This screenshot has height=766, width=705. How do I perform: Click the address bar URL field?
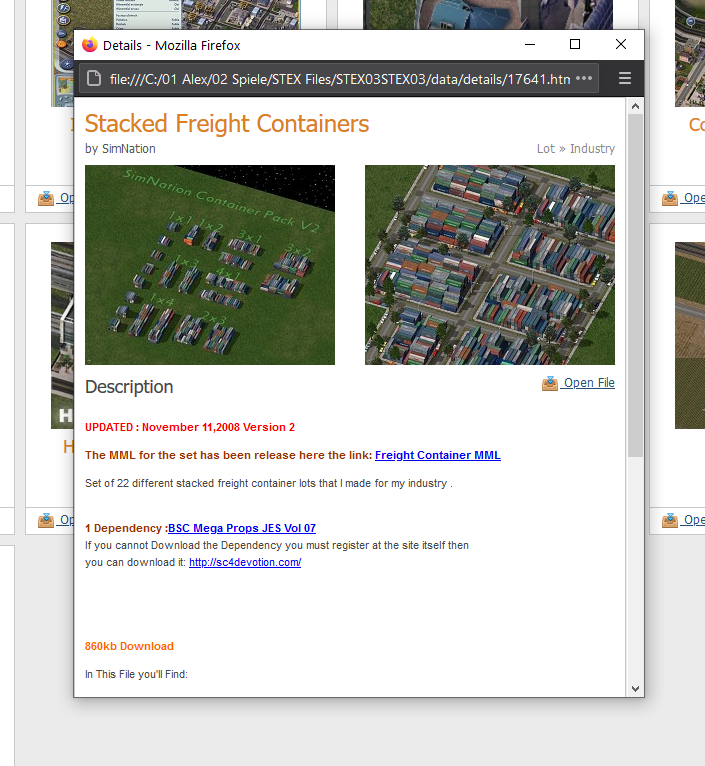pos(340,79)
